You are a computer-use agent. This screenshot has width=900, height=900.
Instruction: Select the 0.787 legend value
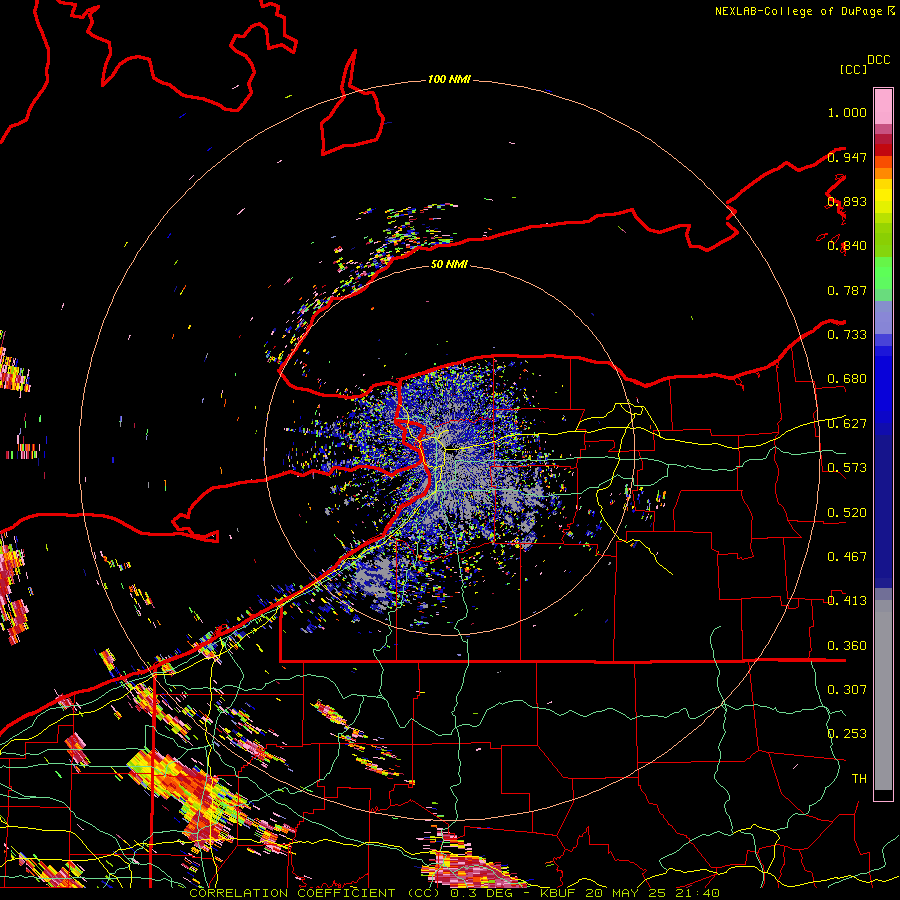[x=847, y=290]
